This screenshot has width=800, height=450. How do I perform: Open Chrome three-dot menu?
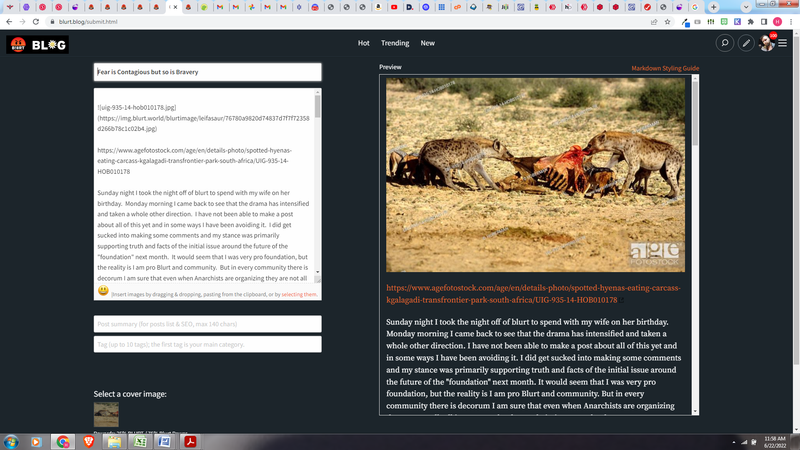coord(791,22)
